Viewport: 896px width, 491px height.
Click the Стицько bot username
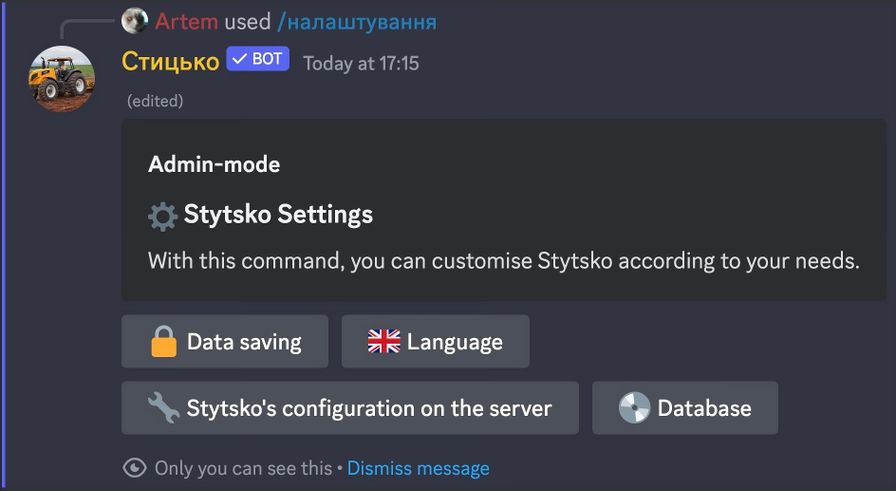coord(170,62)
